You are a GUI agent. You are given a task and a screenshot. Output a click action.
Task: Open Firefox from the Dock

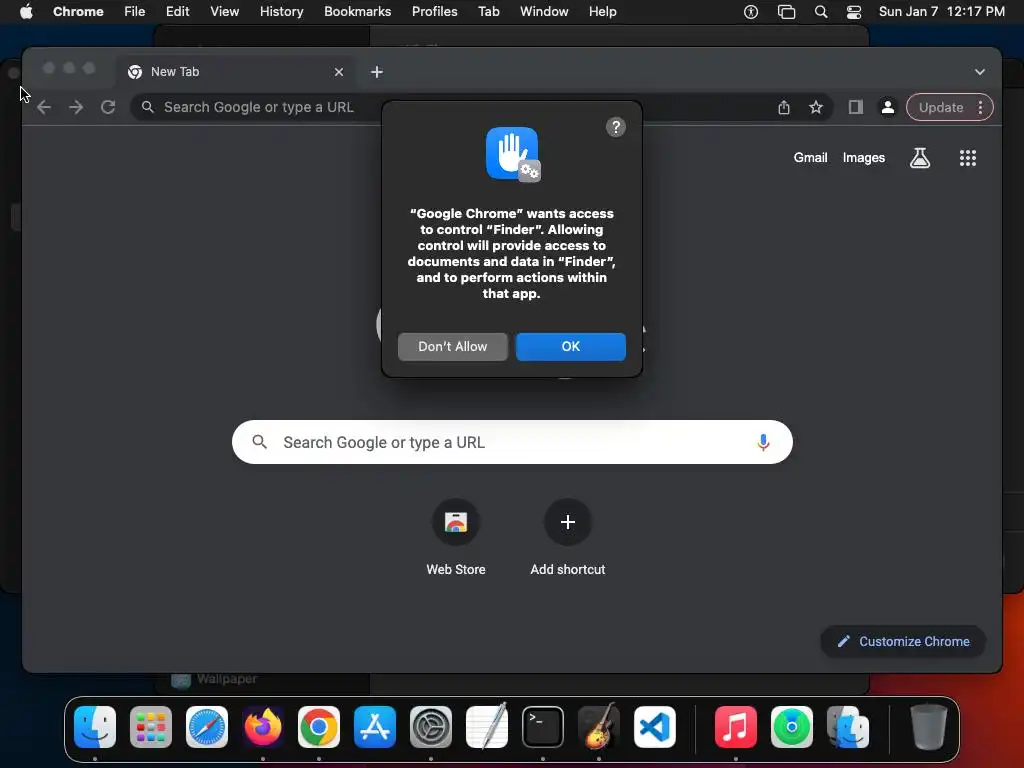[x=263, y=727]
